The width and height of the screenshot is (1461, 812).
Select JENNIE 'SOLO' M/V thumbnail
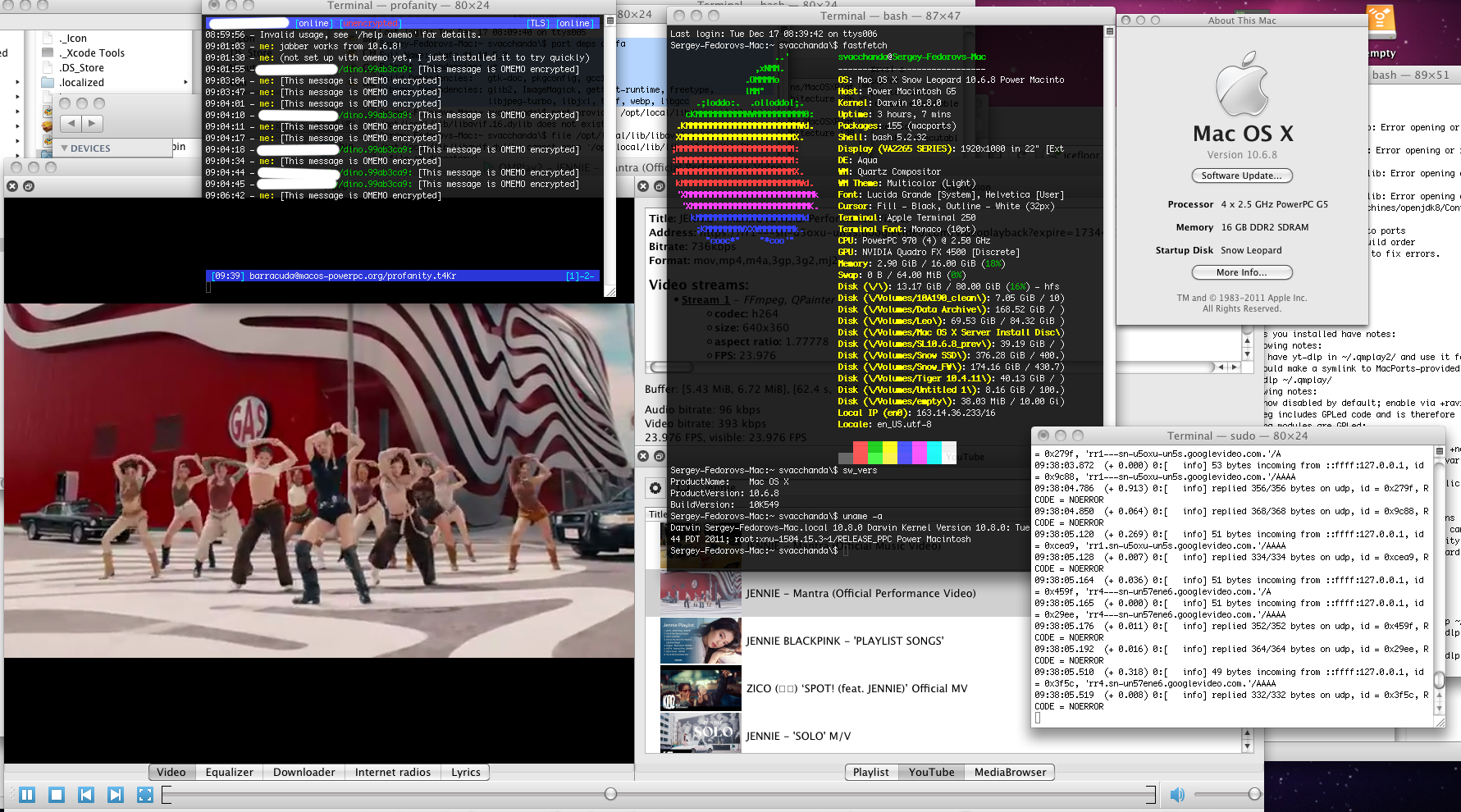pos(701,733)
